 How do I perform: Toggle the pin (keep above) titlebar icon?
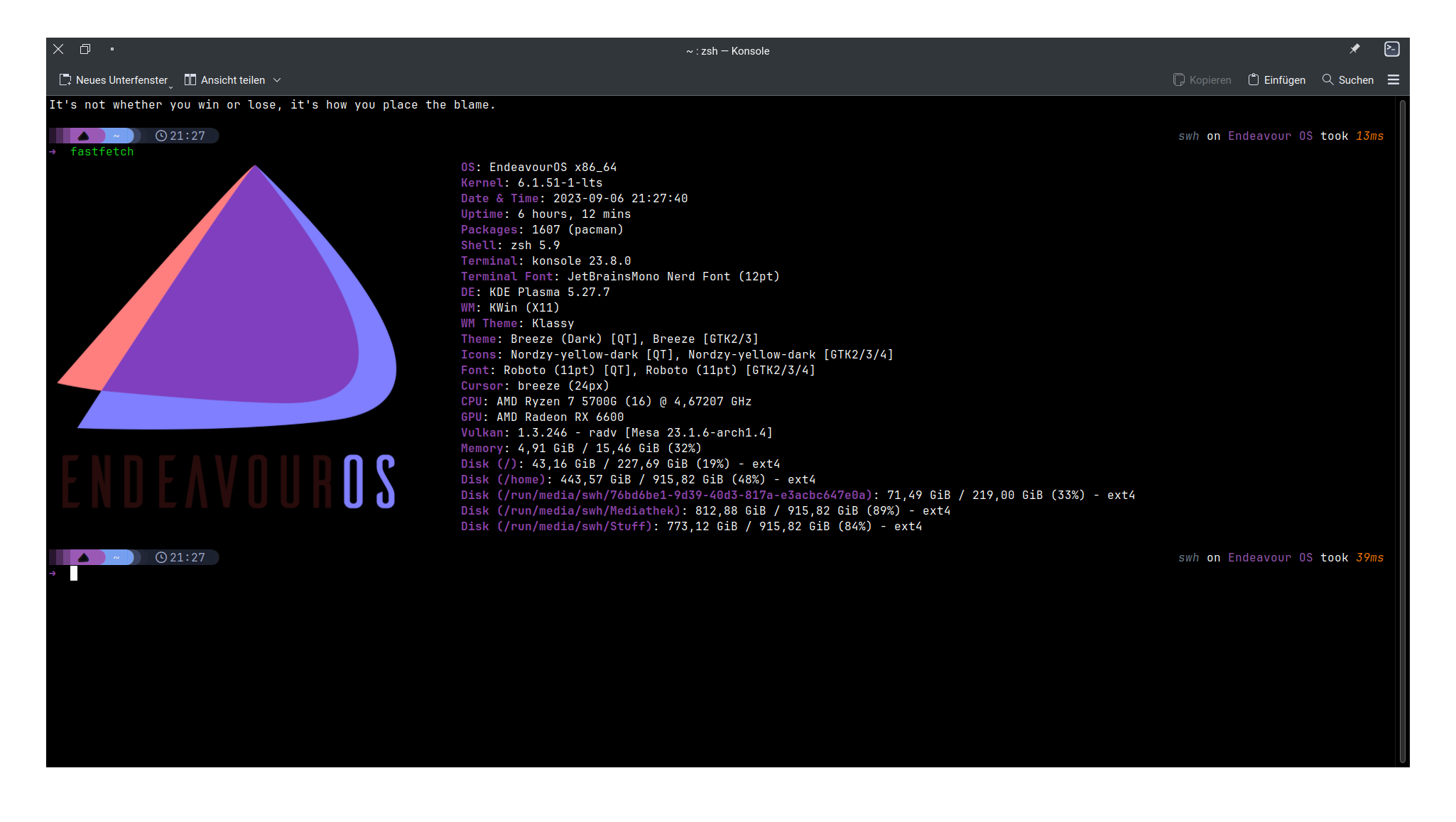[1355, 49]
